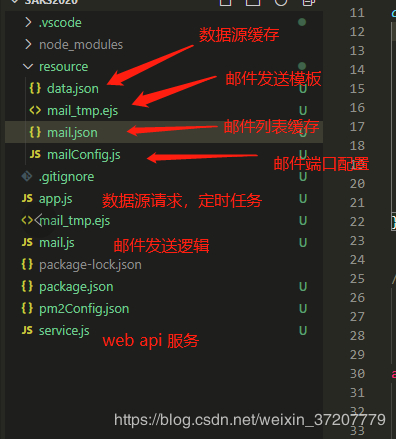Click the JSON braces icon of mail.json

click(35, 132)
